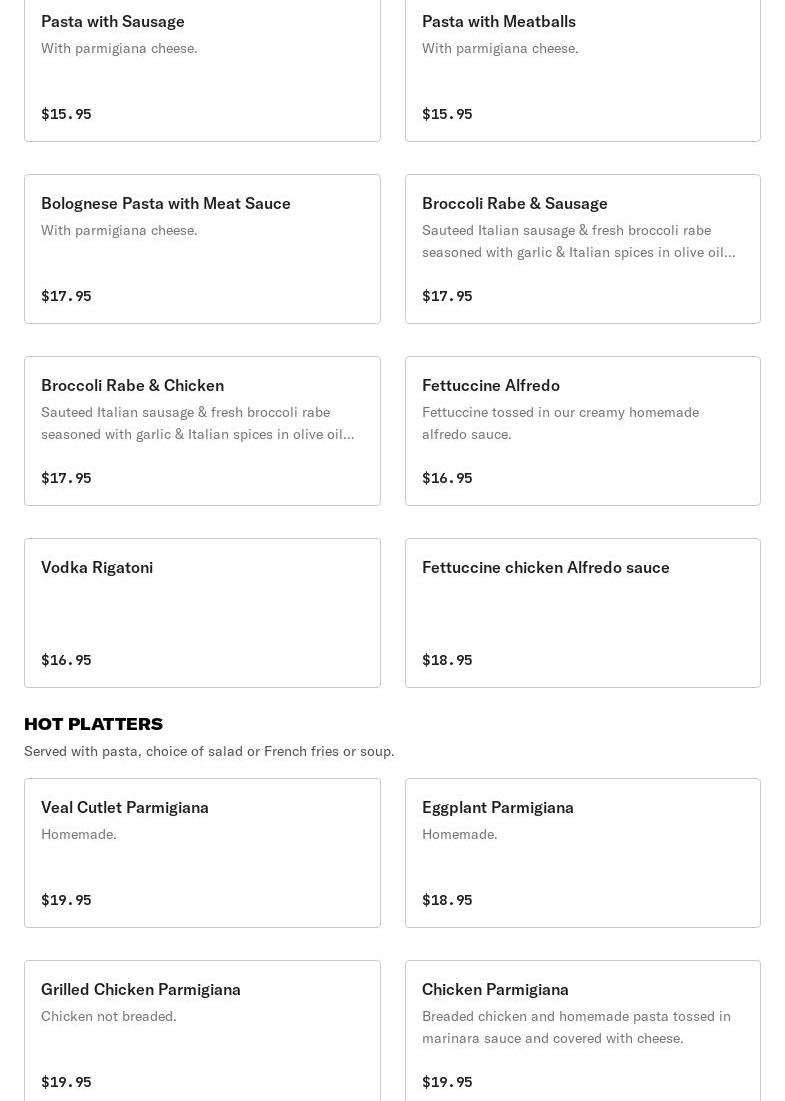
Task: Choose the Broccoli Rabe & Chicken dish
Action: (132, 385)
